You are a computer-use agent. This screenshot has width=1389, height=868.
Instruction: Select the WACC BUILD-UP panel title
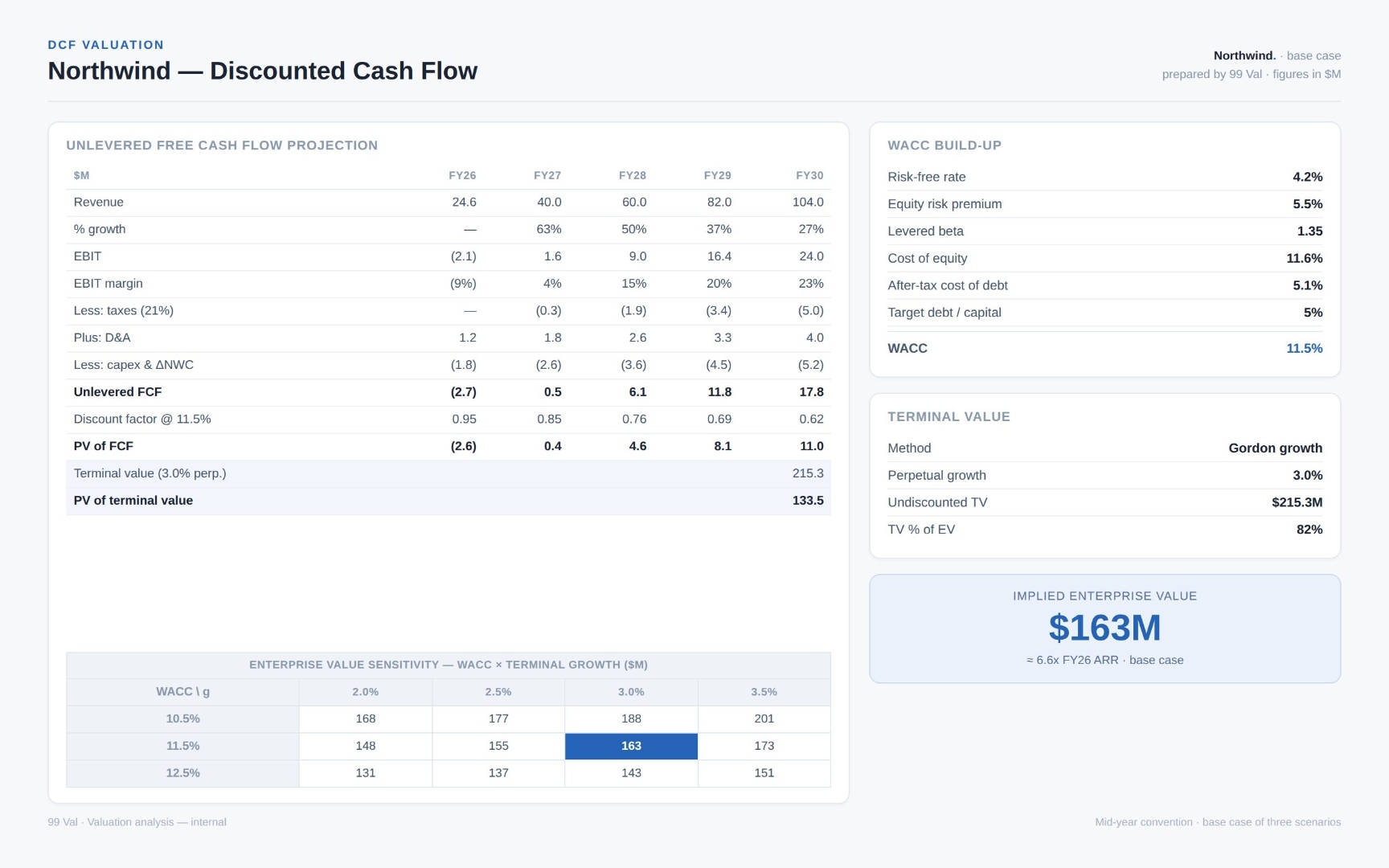tap(944, 145)
